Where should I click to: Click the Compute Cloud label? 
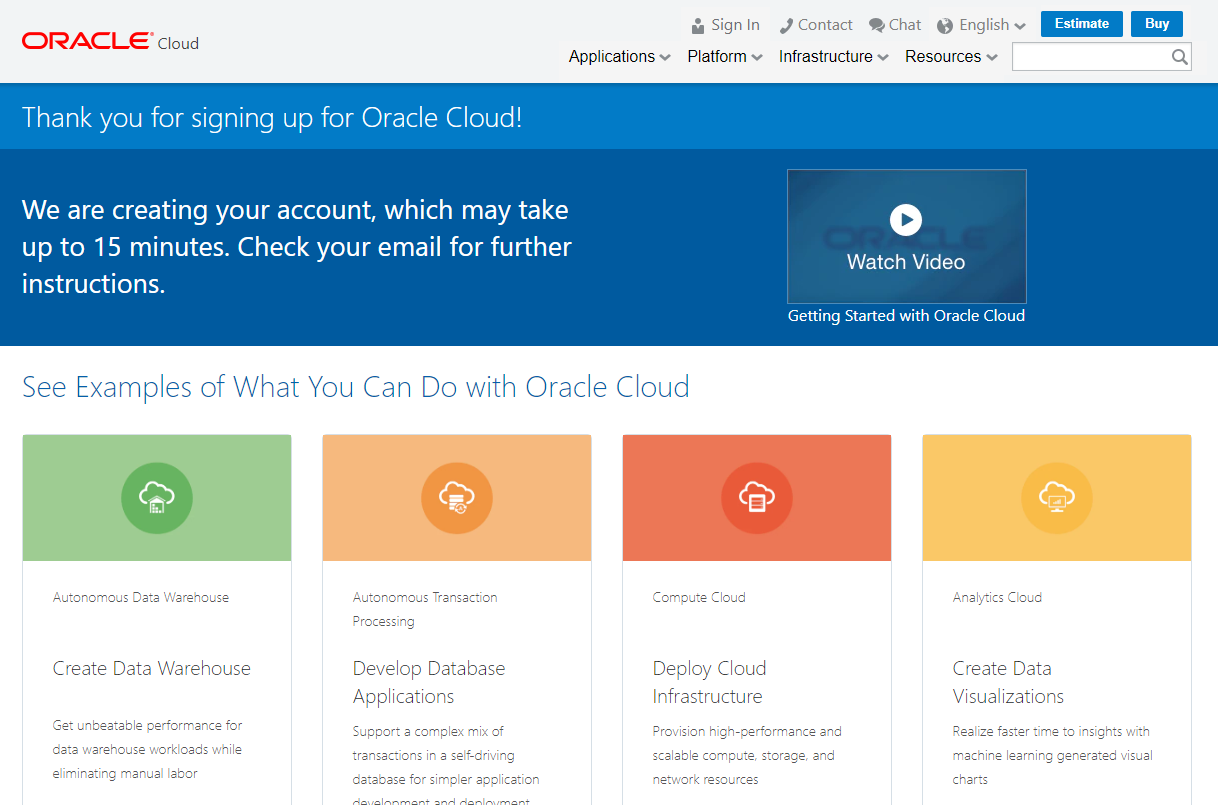[x=699, y=598]
